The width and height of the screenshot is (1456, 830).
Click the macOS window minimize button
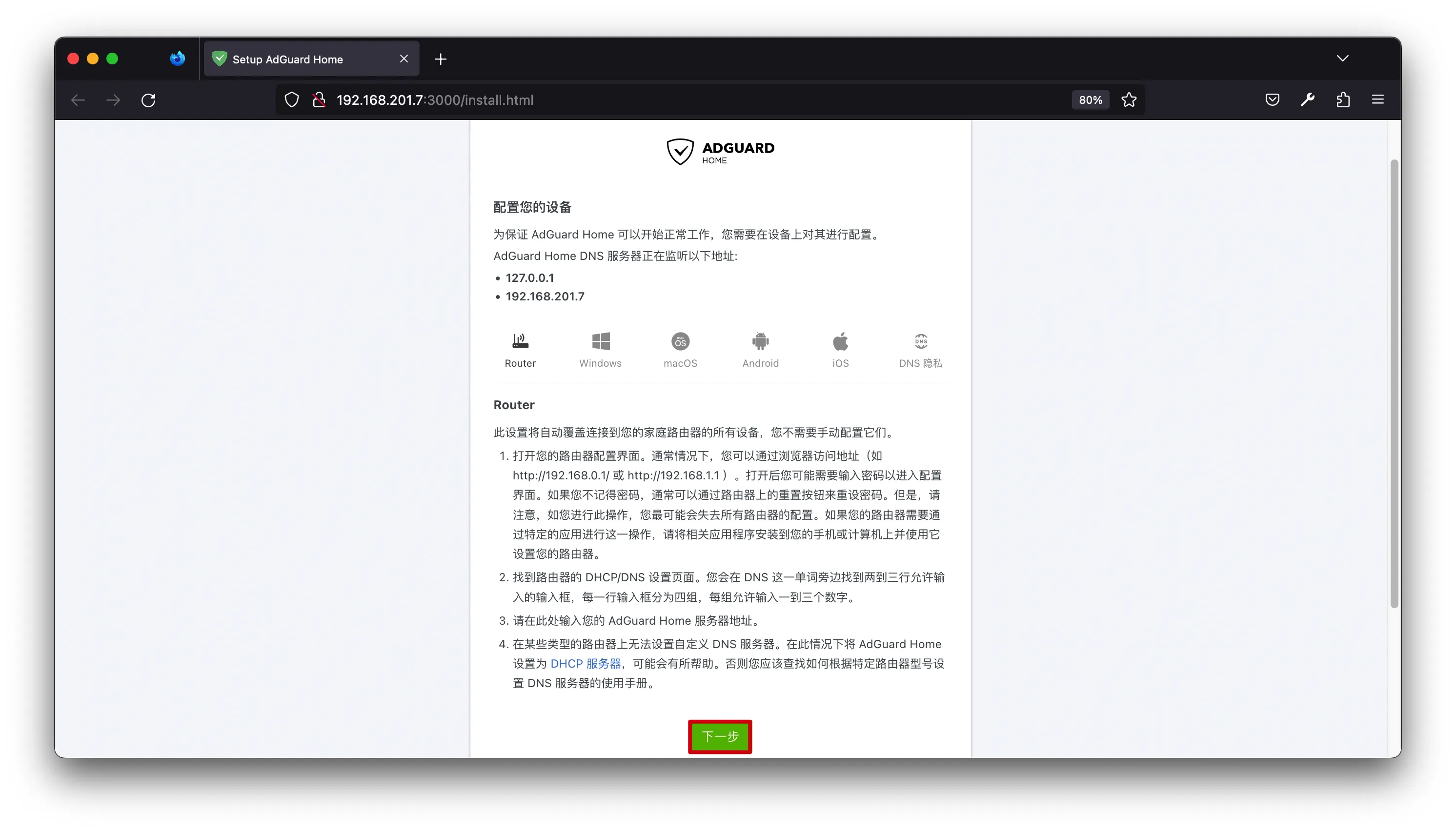coord(92,59)
